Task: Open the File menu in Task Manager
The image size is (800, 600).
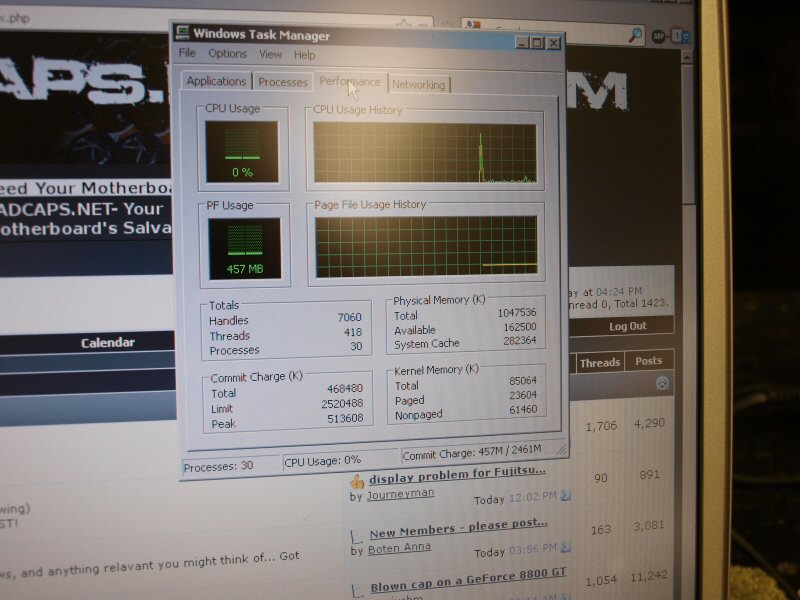Action: coord(187,53)
